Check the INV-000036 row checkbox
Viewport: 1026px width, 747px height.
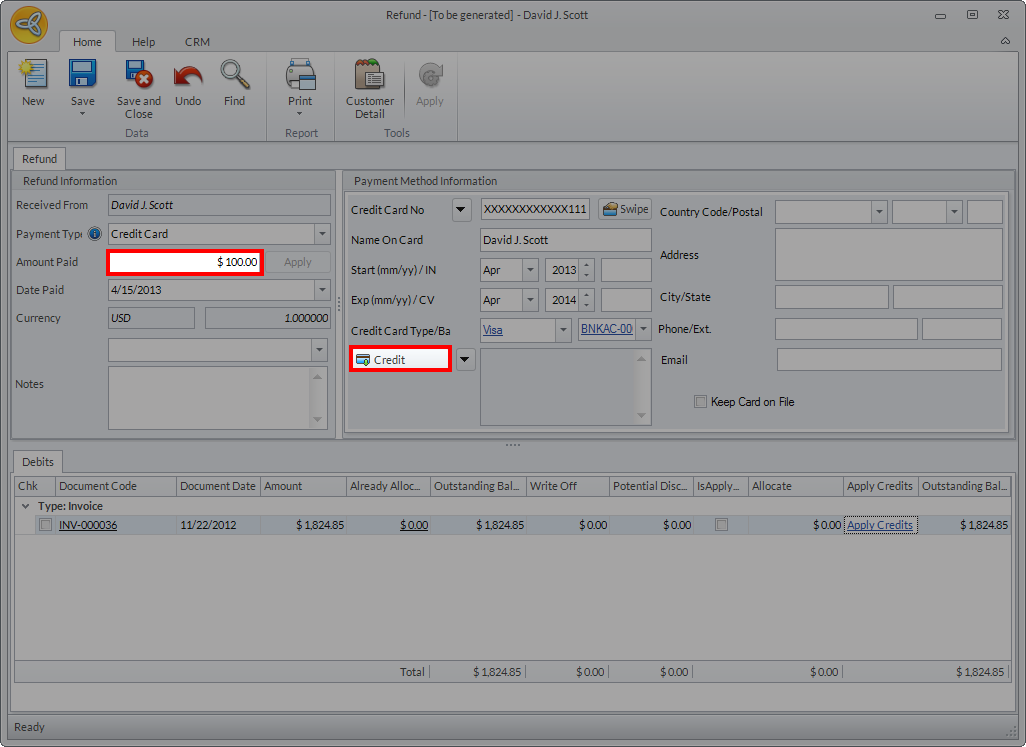(45, 525)
